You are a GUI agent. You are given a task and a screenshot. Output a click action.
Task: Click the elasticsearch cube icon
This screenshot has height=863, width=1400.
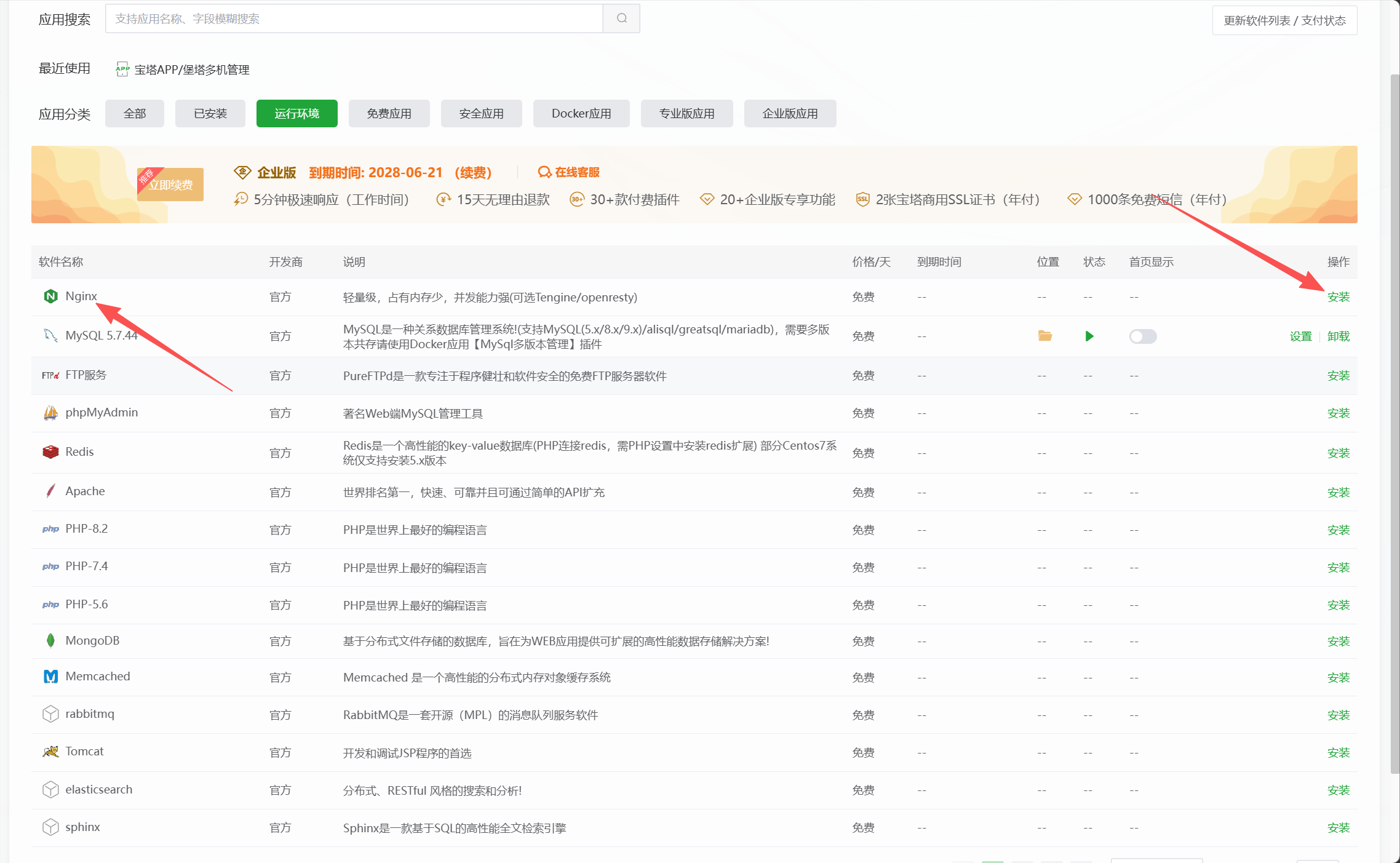point(50,790)
